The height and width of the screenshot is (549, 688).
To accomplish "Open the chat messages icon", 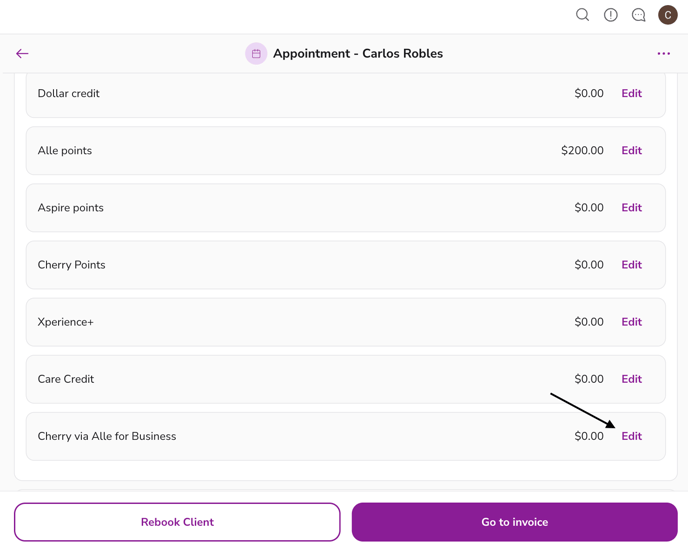I will [x=638, y=15].
